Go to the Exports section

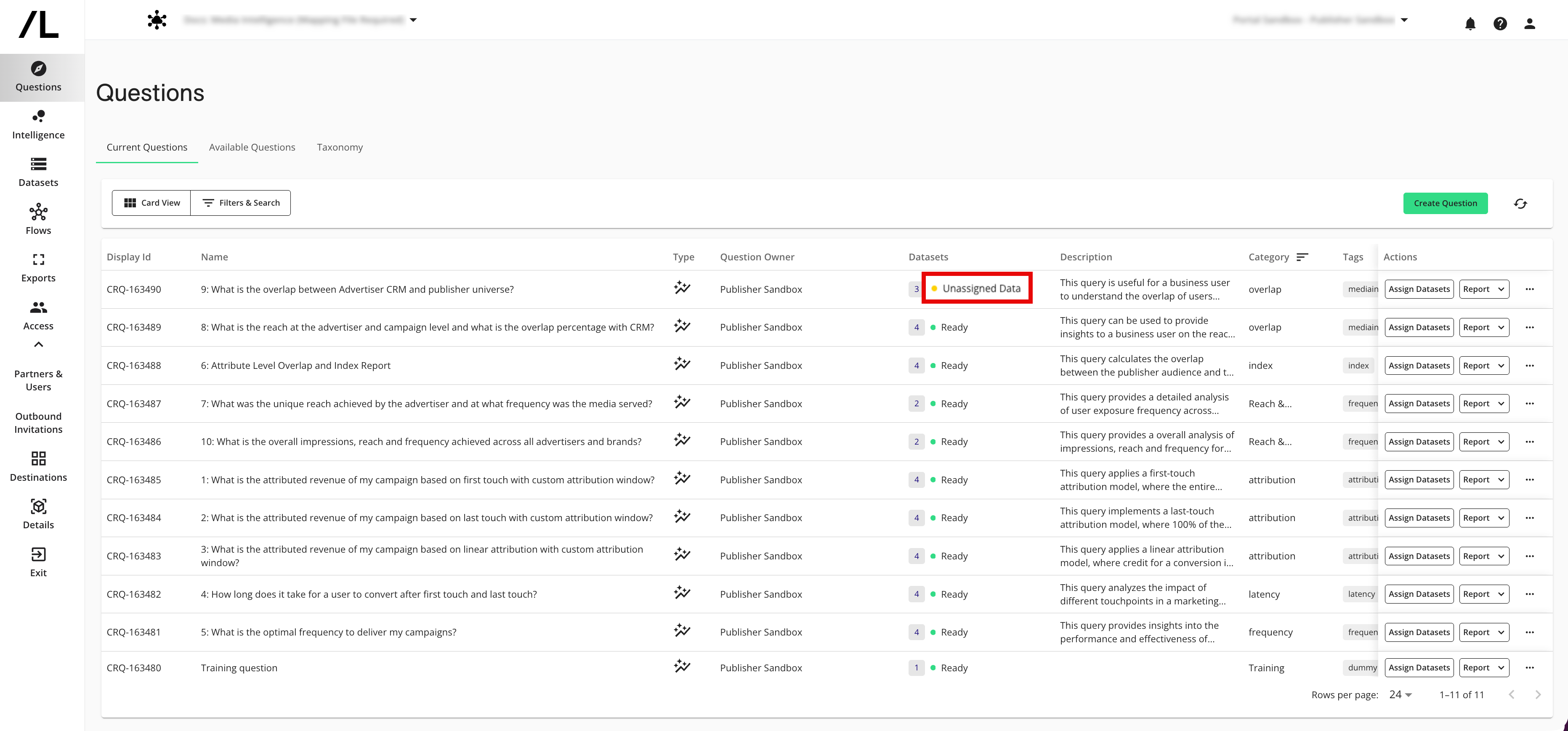coord(38,267)
